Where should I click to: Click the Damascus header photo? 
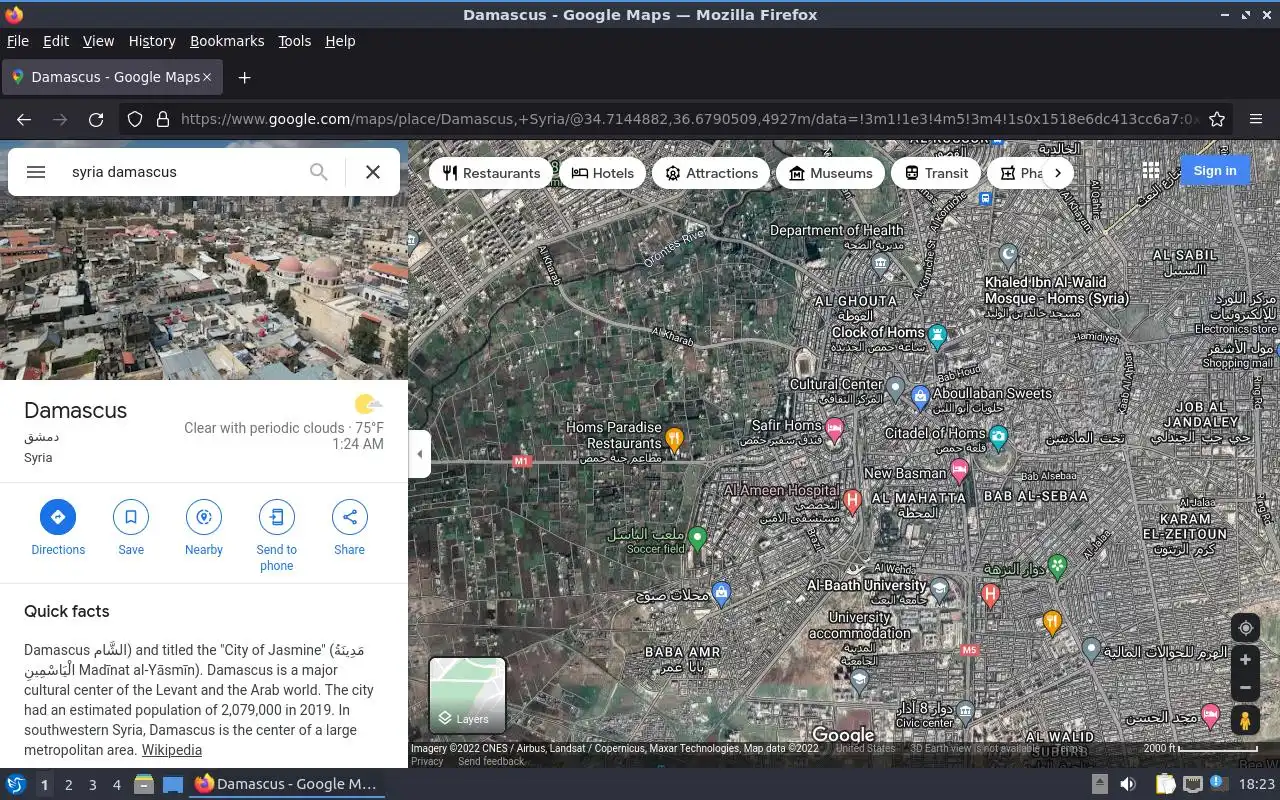point(204,290)
